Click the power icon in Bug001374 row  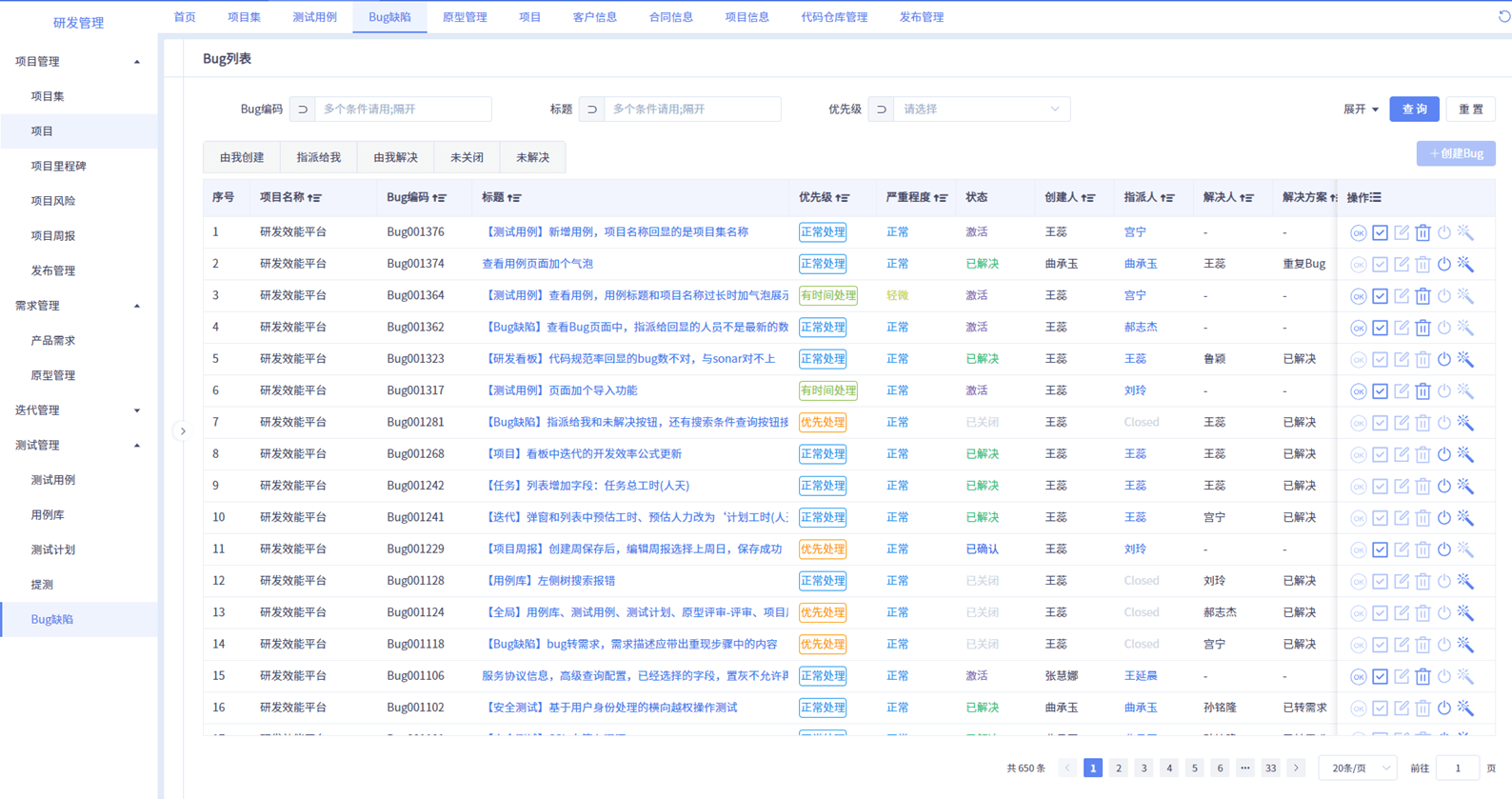coord(1444,264)
